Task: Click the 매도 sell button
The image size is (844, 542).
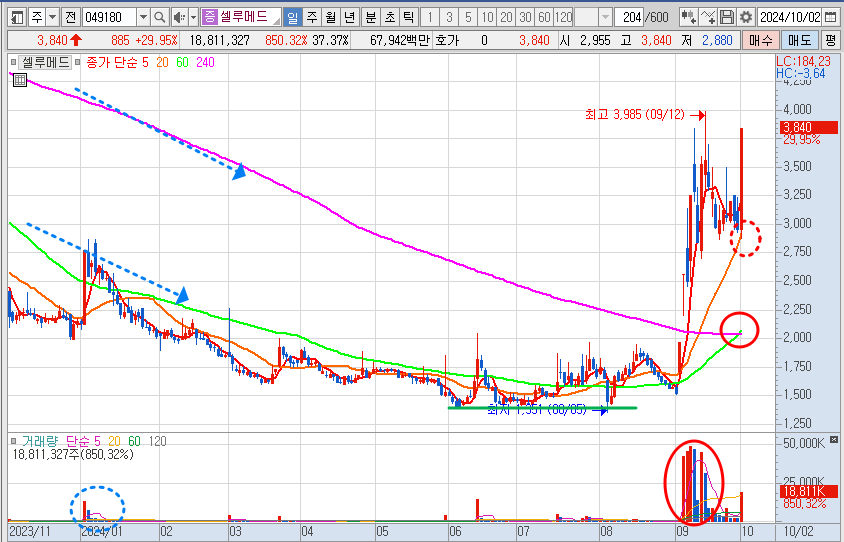Action: click(799, 40)
